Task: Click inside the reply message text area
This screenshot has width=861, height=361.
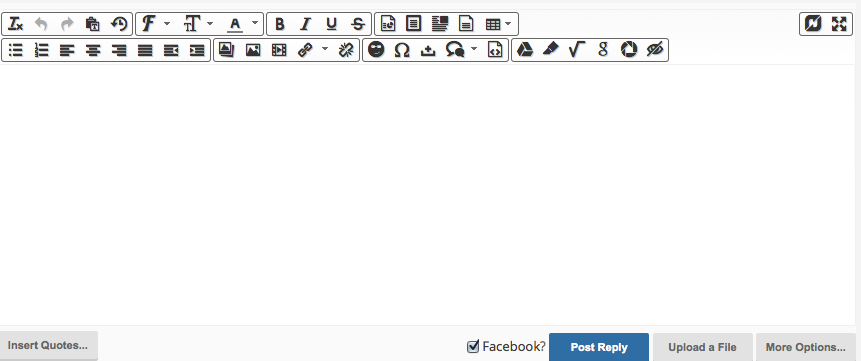Action: 428,195
